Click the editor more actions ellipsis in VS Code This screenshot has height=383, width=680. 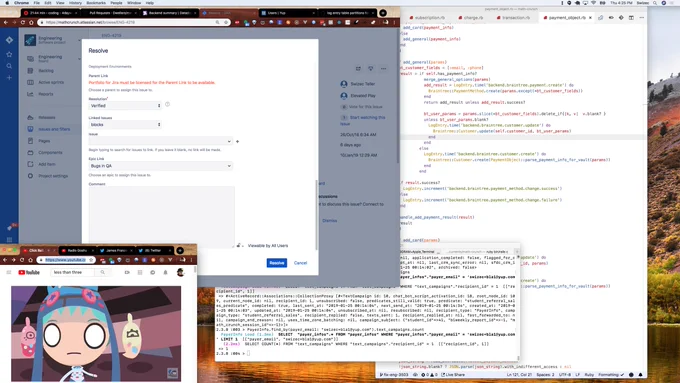coord(642,18)
